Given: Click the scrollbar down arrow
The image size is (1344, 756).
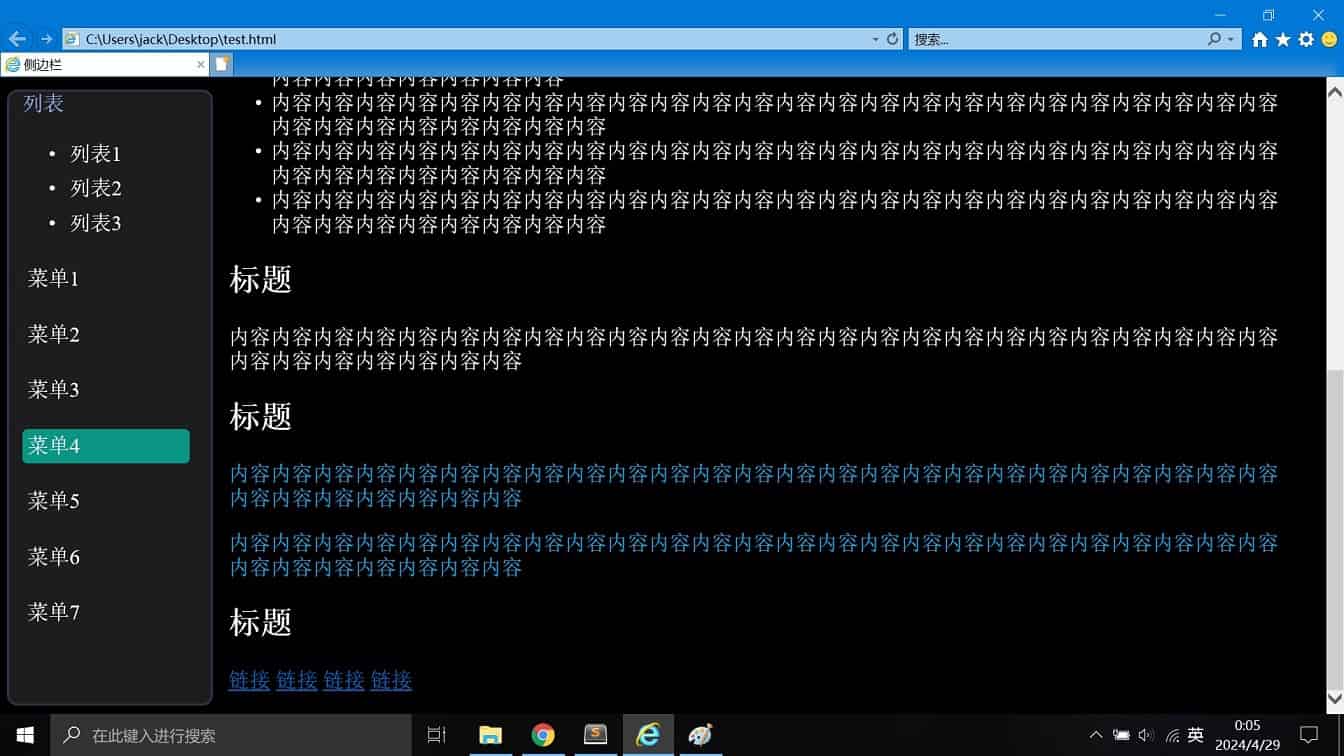Looking at the screenshot, I should coord(1334,699).
